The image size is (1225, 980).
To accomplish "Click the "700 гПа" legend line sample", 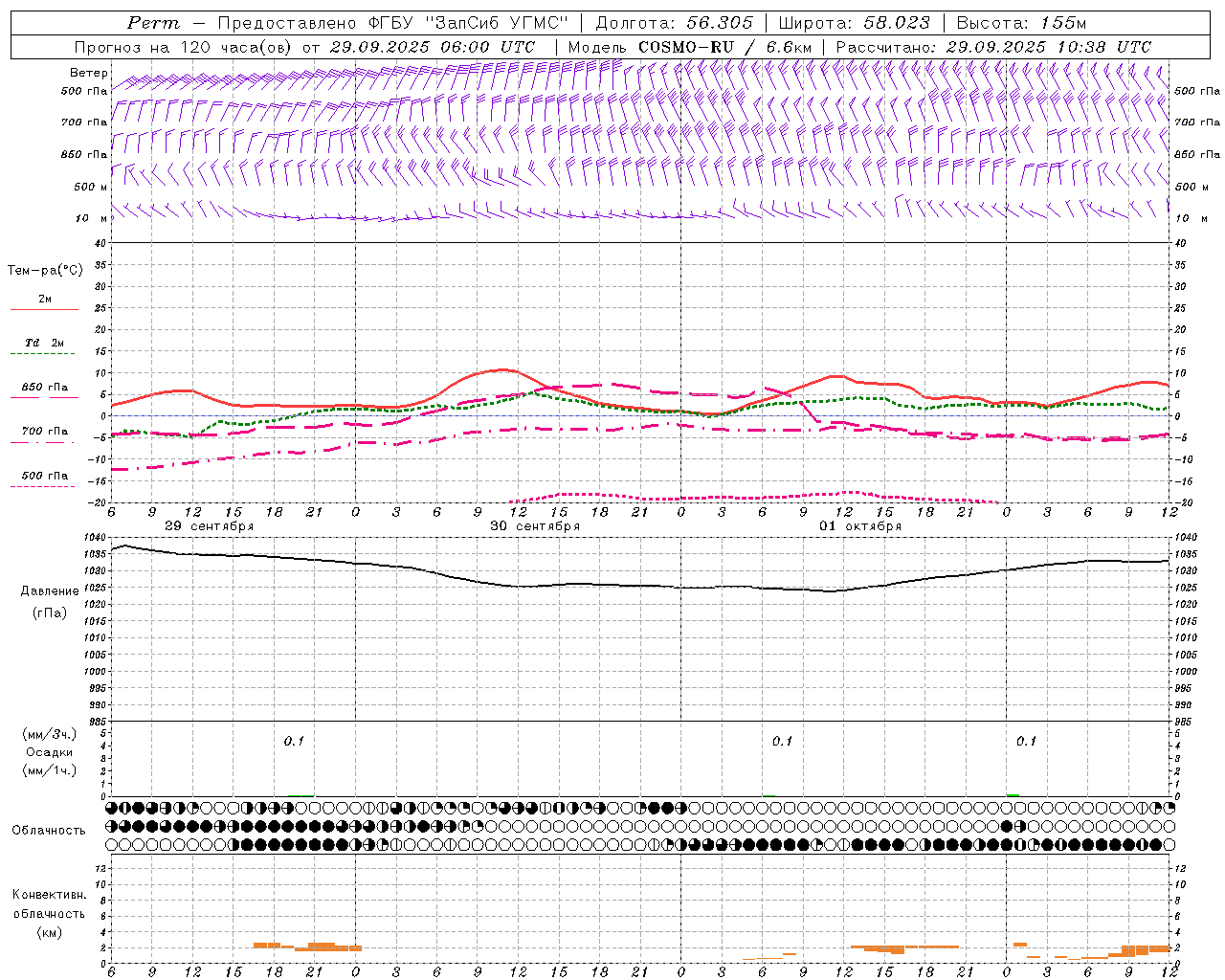I will (x=42, y=442).
